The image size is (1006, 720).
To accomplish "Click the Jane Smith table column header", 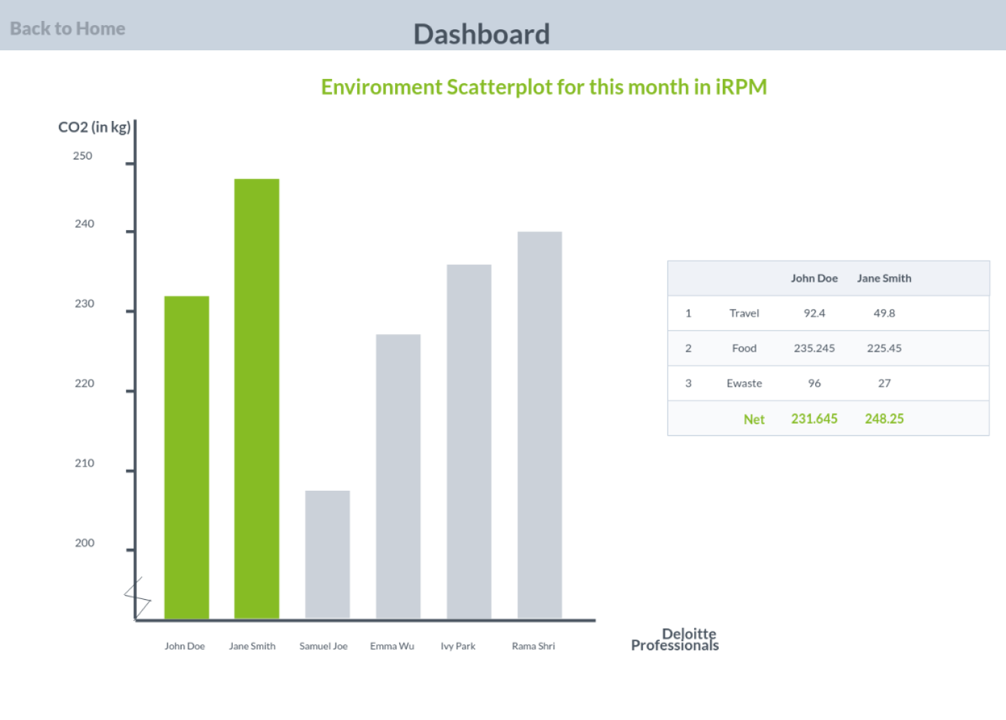I will coord(884,279).
